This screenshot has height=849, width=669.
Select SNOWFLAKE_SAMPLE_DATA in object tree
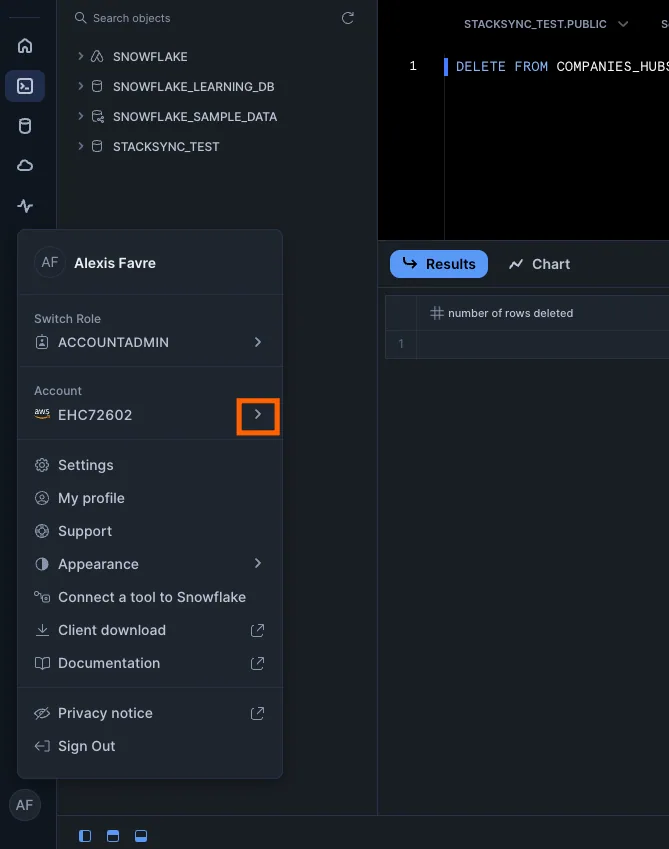click(195, 116)
